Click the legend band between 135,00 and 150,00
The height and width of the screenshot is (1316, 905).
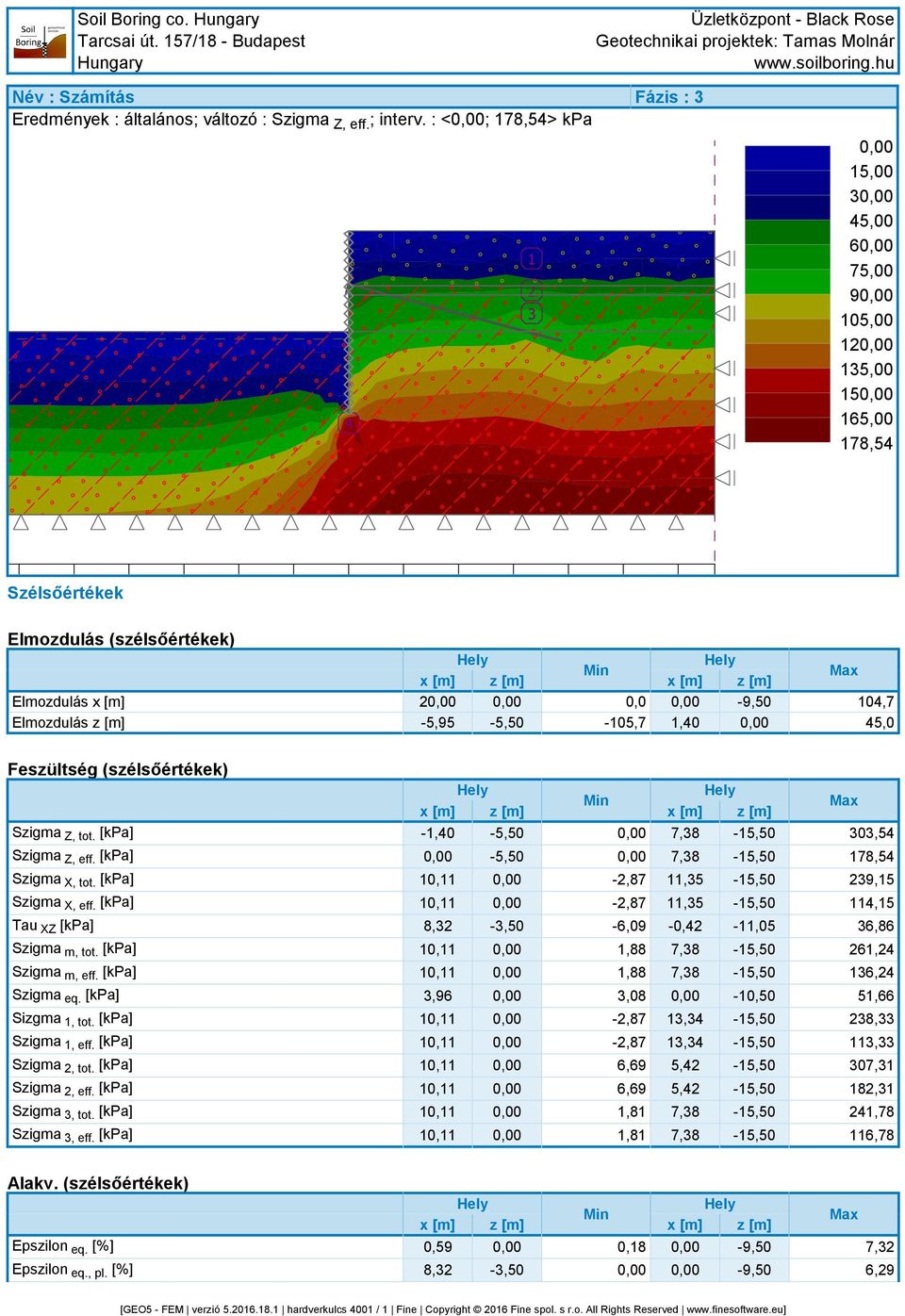click(787, 380)
